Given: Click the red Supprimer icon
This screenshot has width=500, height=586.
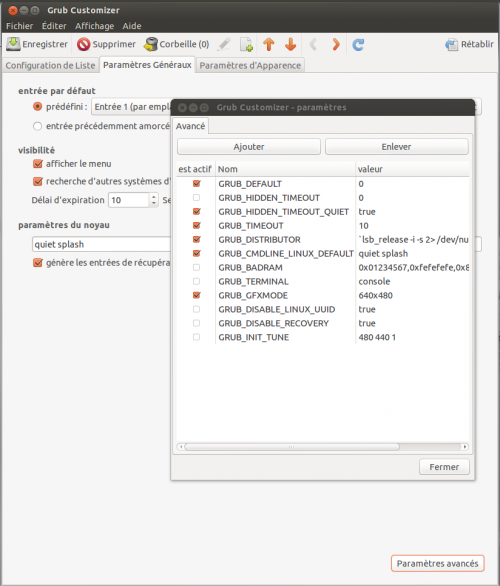Looking at the screenshot, I should tap(84, 44).
